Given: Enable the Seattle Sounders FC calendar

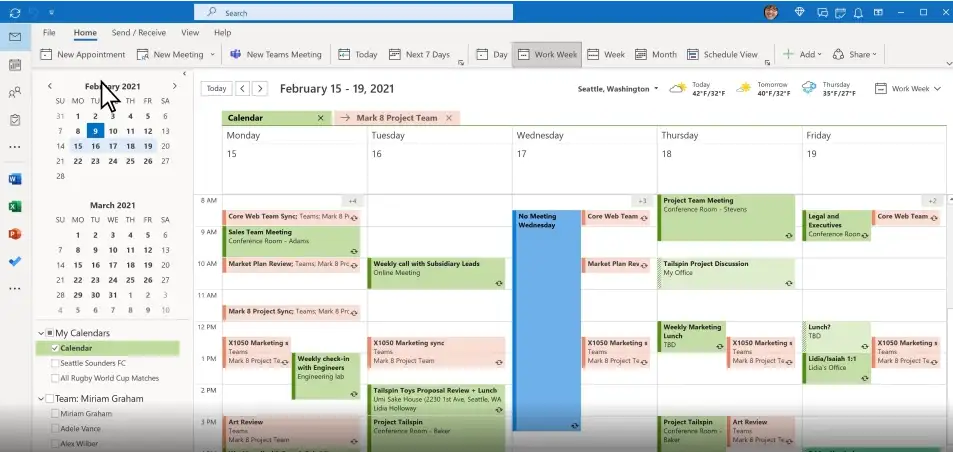Looking at the screenshot, I should 56,363.
